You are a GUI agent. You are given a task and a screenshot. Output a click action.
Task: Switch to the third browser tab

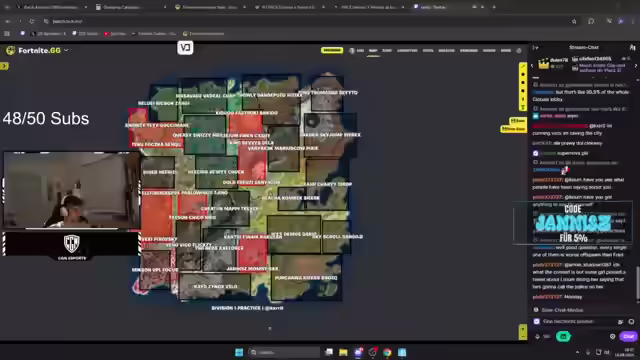click(210, 7)
